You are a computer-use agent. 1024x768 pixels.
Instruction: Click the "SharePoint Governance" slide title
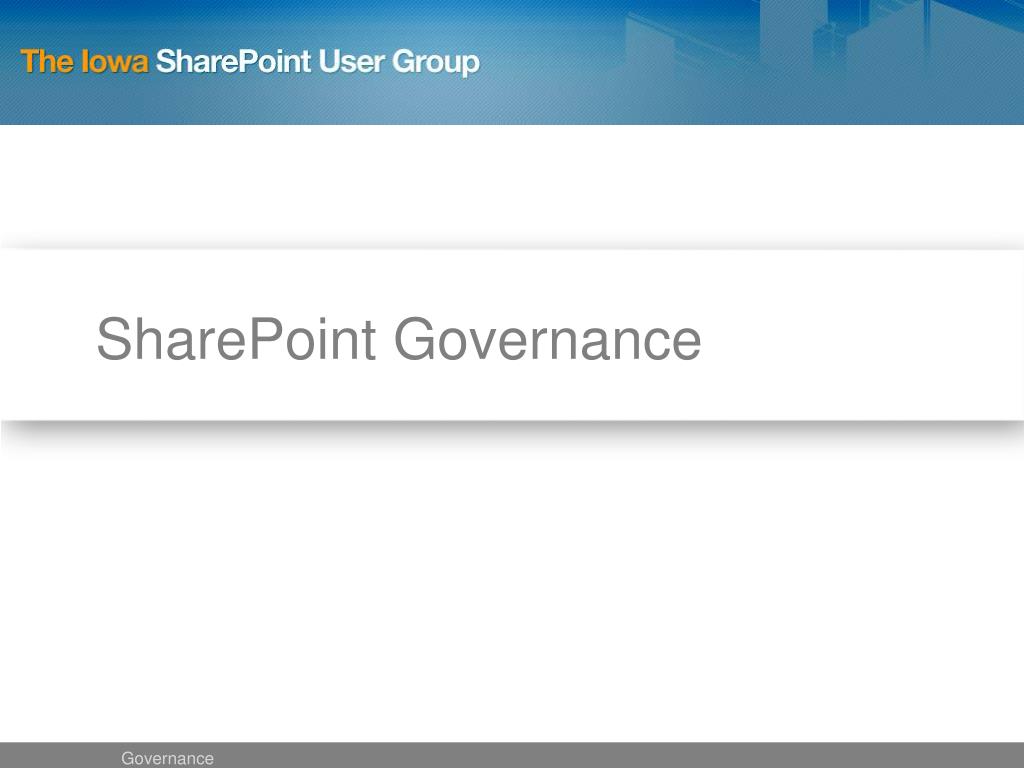pos(399,339)
